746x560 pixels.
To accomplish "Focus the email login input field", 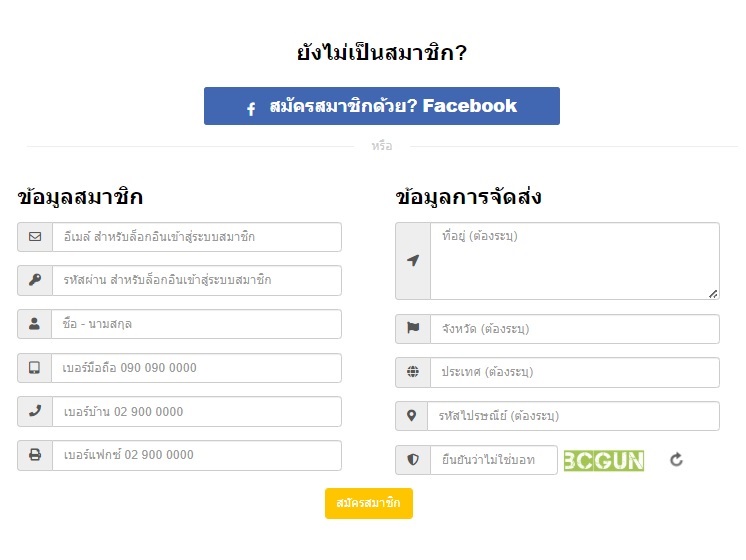I will coord(196,237).
